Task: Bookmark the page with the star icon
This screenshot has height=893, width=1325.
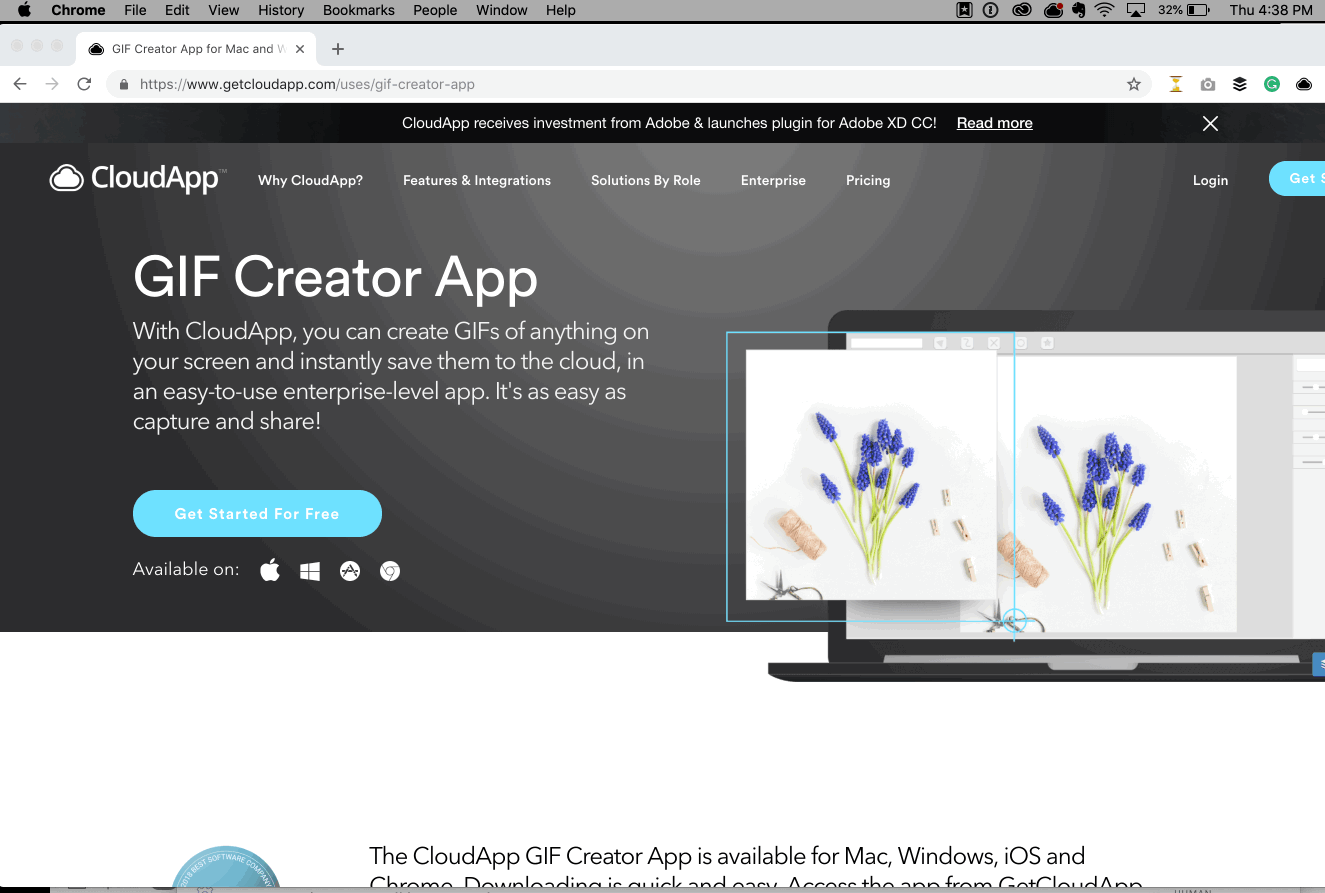Action: 1134,84
